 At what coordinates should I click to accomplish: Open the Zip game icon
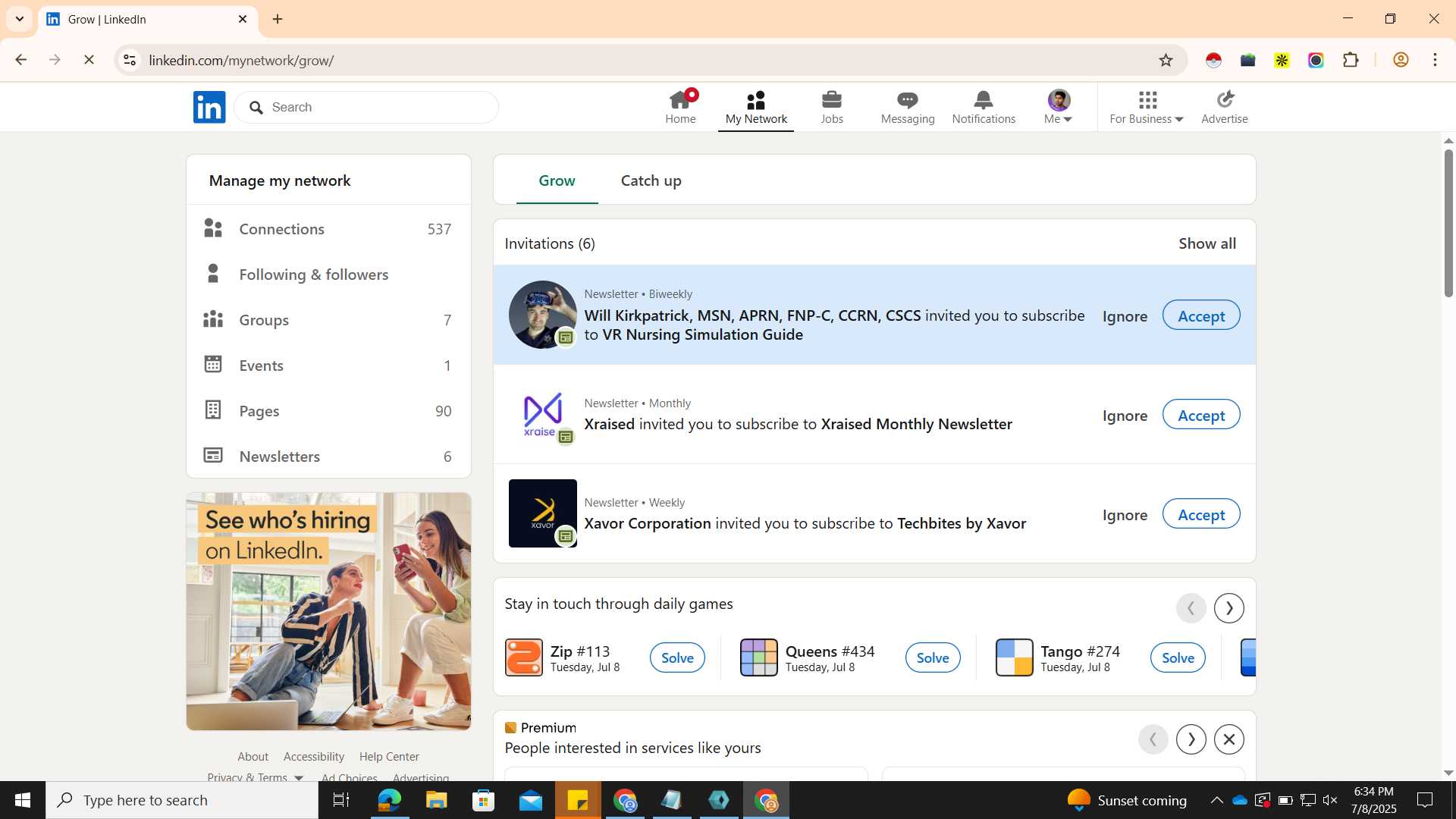pyautogui.click(x=524, y=657)
